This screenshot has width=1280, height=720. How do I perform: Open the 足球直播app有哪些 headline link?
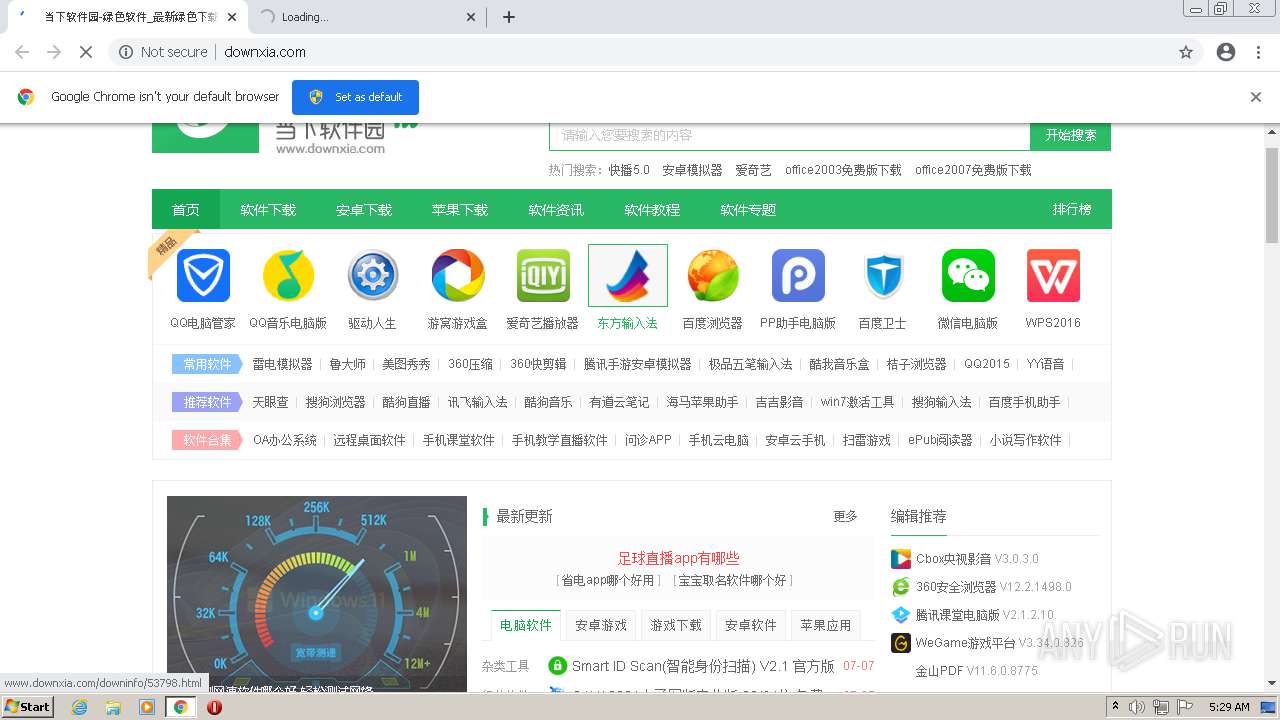coord(678,558)
